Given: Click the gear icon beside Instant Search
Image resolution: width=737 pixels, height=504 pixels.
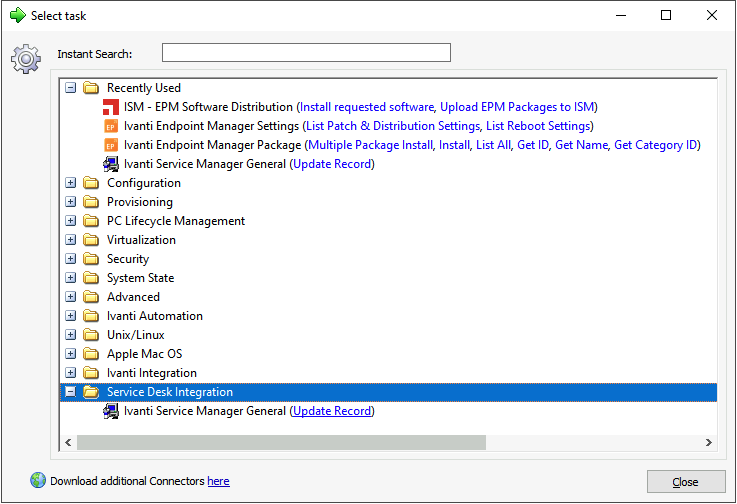Looking at the screenshot, I should coord(26,59).
